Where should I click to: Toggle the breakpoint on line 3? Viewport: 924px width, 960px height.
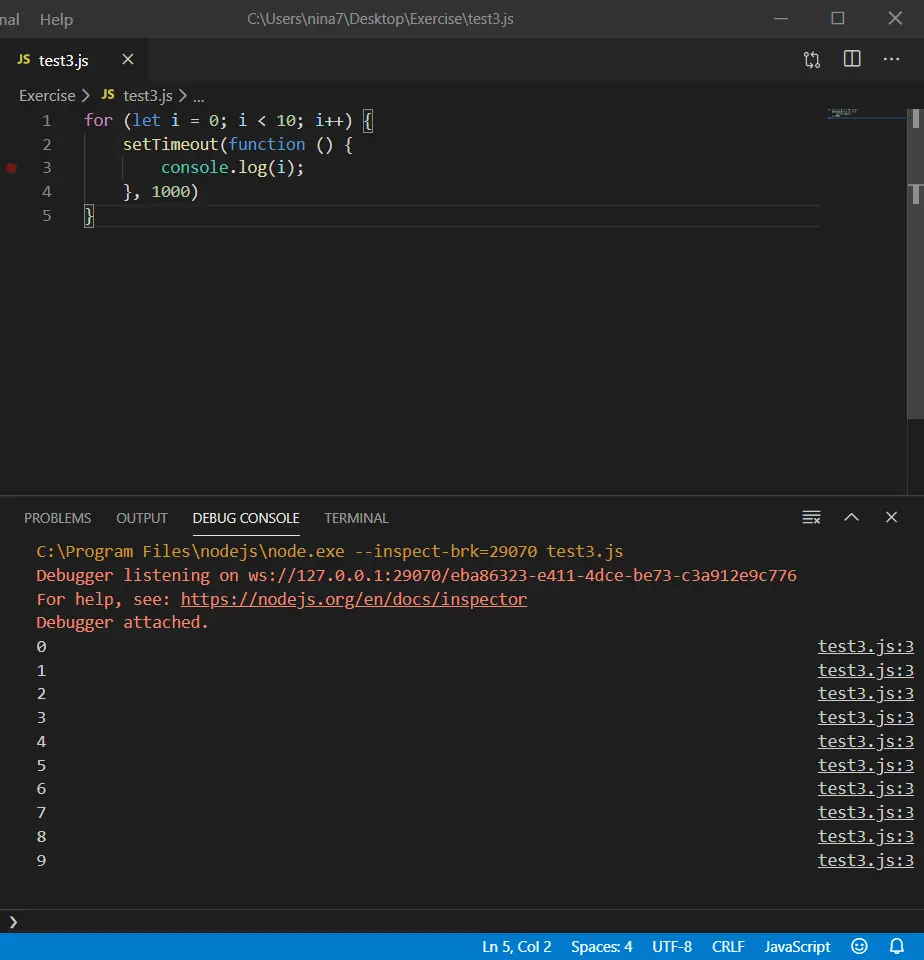coord(12,168)
